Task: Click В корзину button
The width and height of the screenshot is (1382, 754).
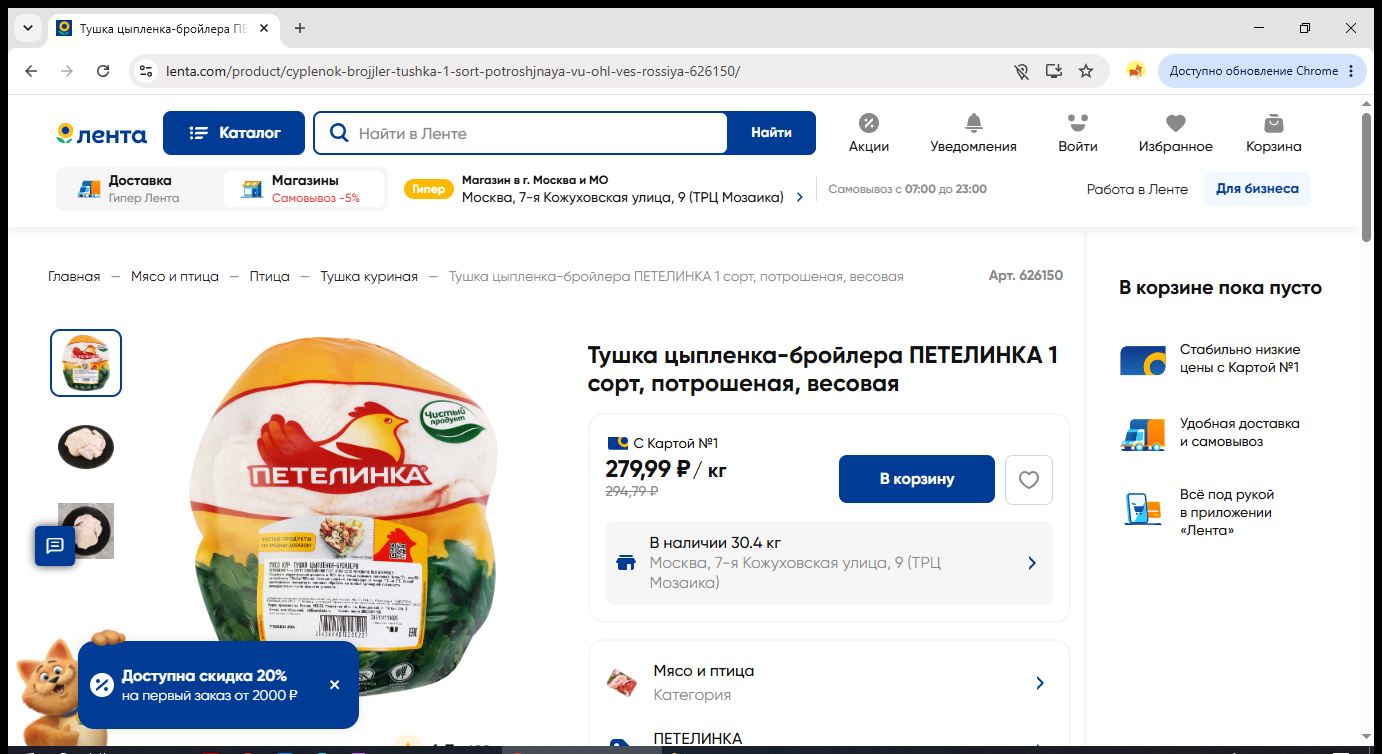Action: tap(917, 479)
